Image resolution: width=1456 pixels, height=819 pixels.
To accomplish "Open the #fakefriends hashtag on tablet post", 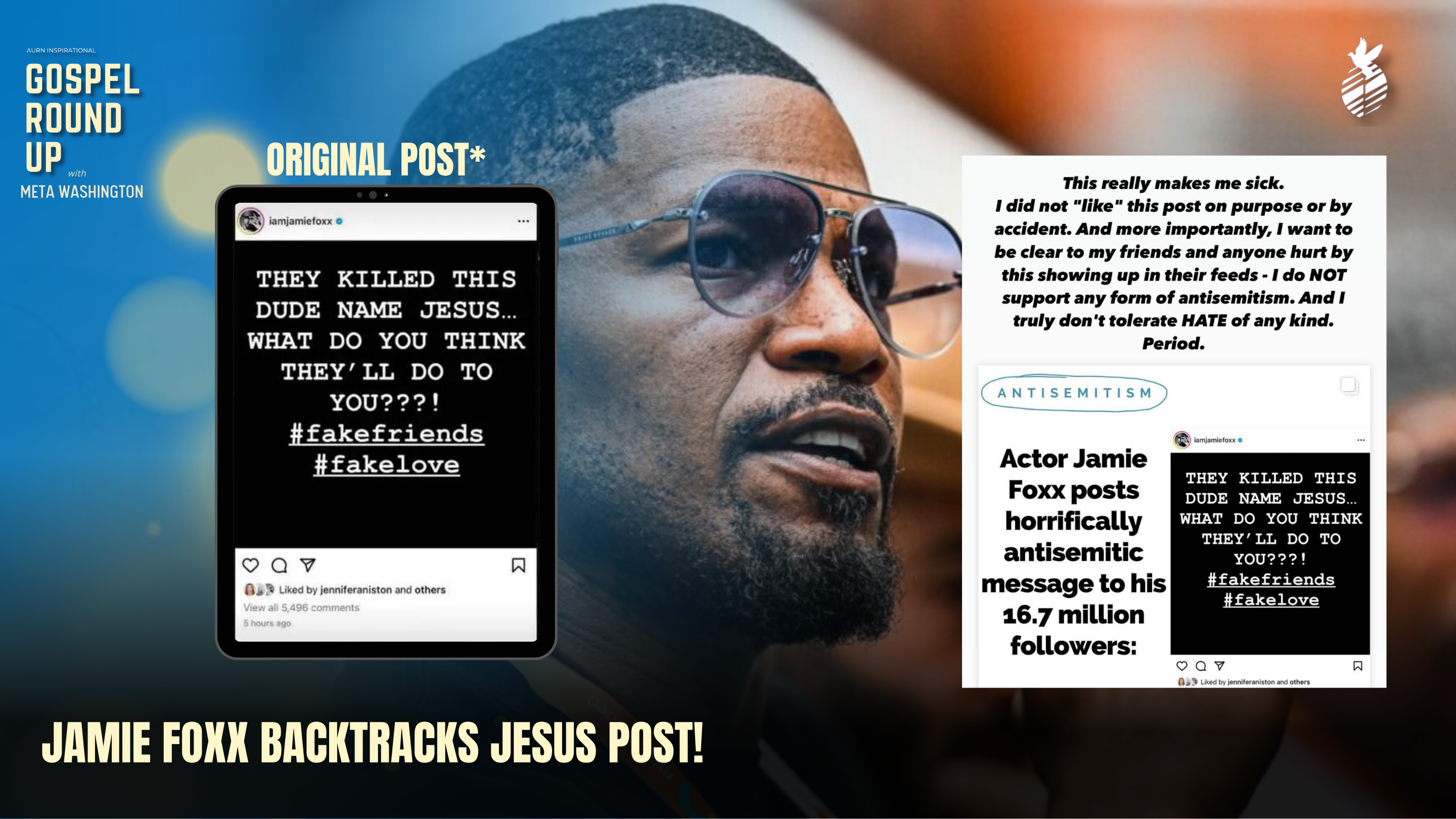I will click(x=387, y=434).
